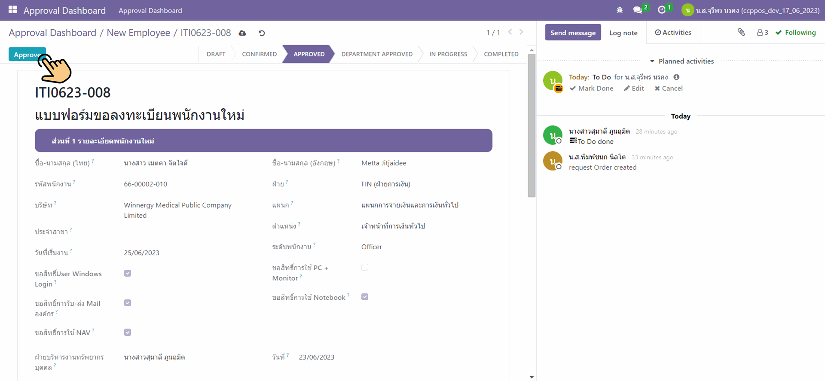Click the cloud save icon beside ITI0623-008
The image size is (825, 381).
[243, 33]
